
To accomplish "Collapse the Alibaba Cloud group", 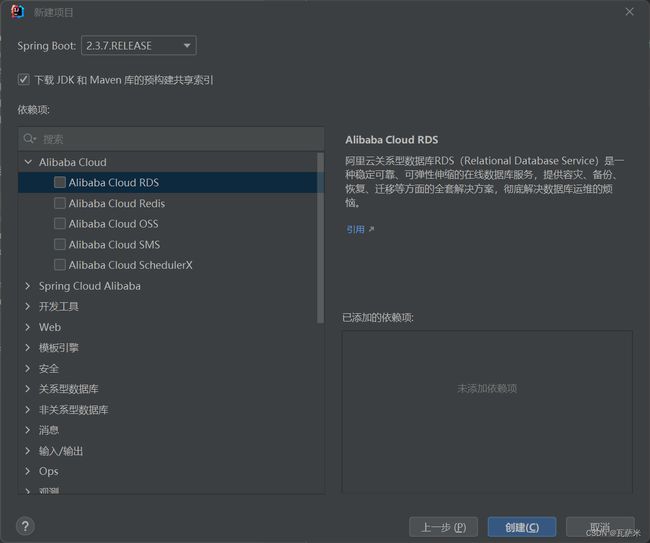I will pyautogui.click(x=28, y=162).
